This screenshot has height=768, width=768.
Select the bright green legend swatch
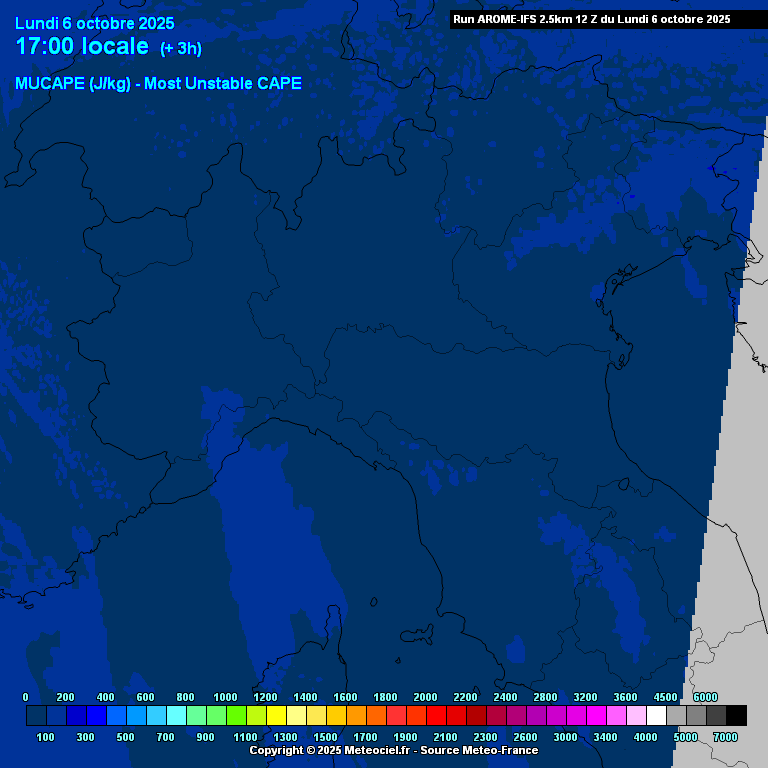click(x=236, y=715)
